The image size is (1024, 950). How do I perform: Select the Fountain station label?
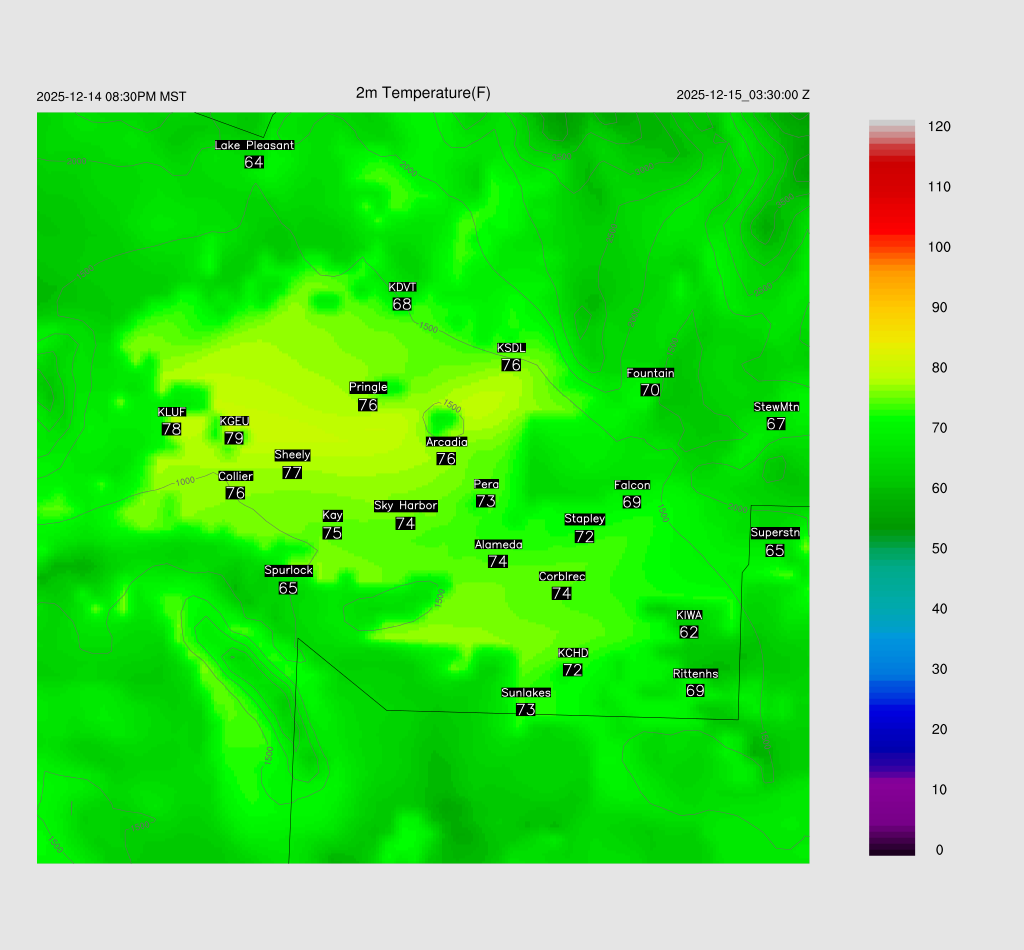650,373
